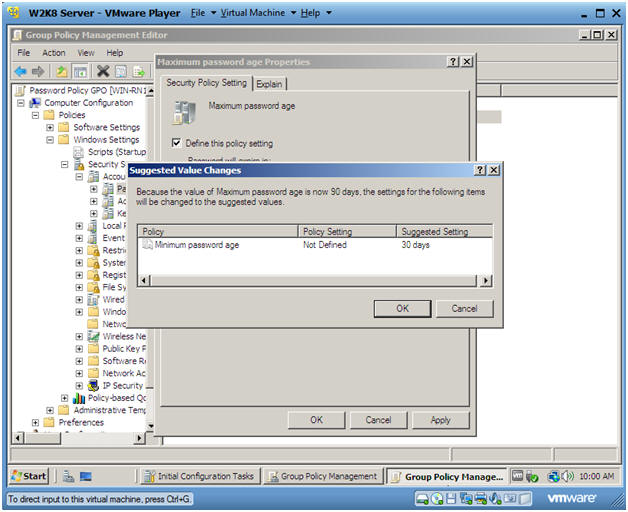The height and width of the screenshot is (512, 628).
Task: Click the VMware floppy drive device icon
Action: pos(451,498)
